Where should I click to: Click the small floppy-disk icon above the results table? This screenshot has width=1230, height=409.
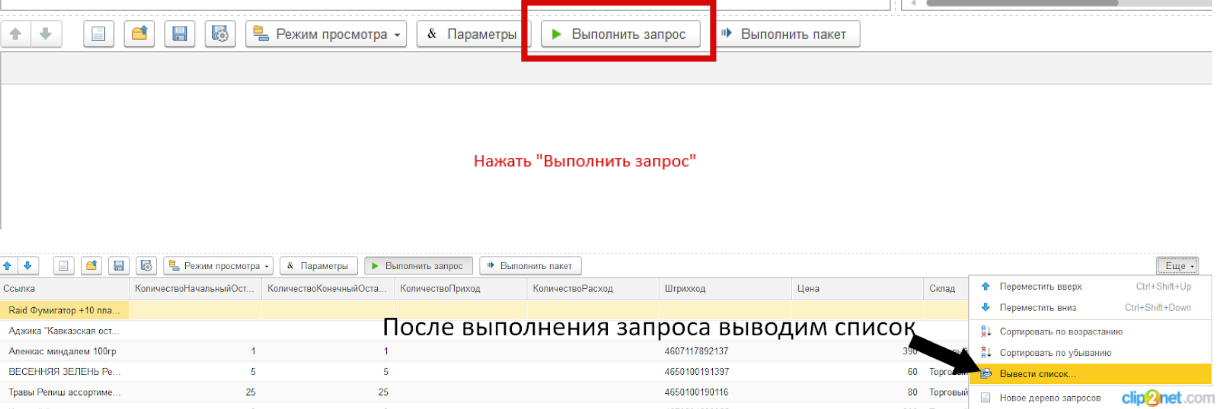119,266
